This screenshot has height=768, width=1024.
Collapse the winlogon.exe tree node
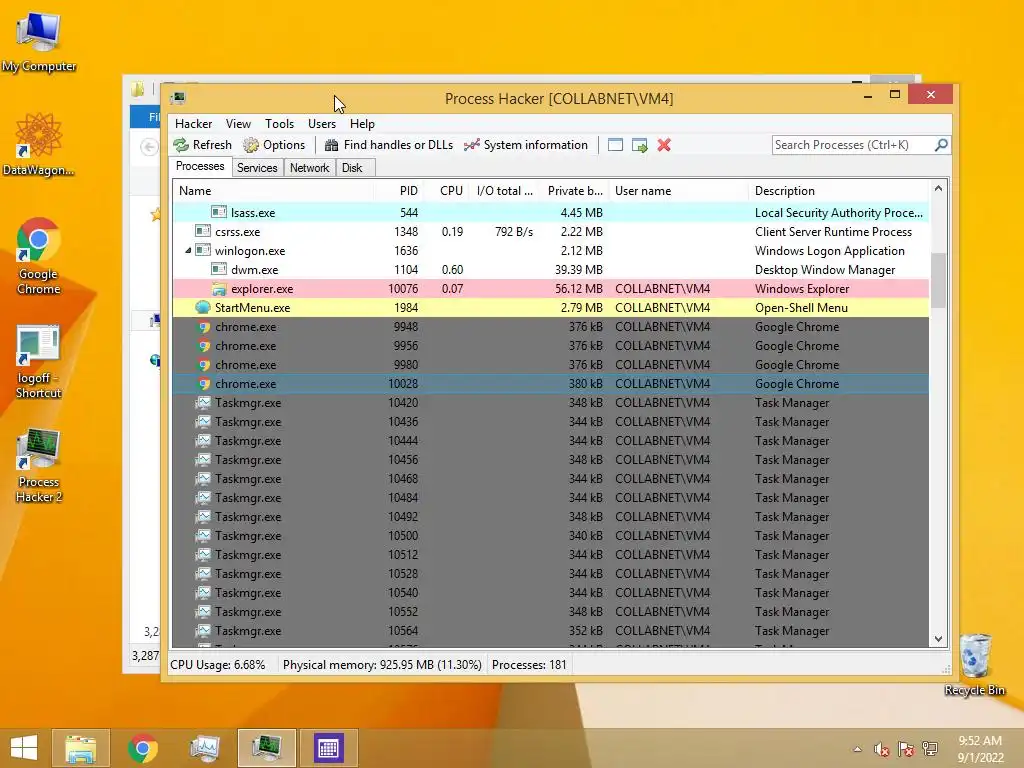click(188, 251)
